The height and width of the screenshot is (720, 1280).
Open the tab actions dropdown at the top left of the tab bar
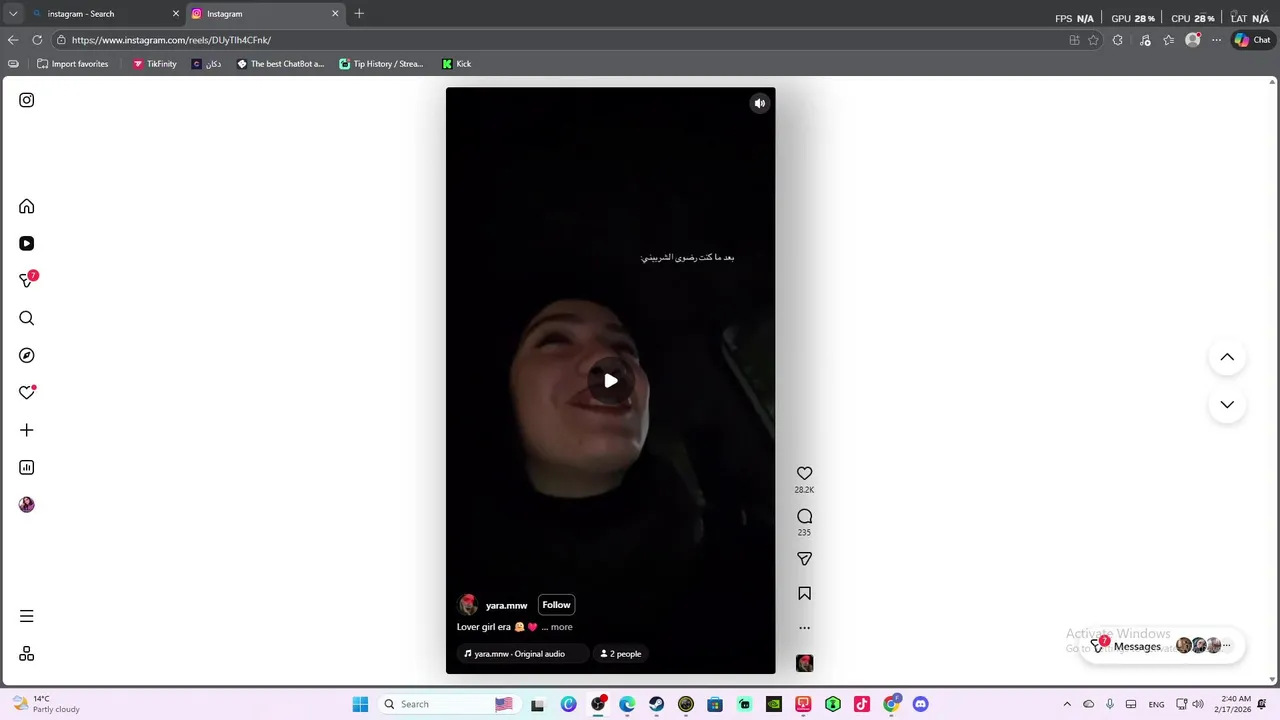13,14
